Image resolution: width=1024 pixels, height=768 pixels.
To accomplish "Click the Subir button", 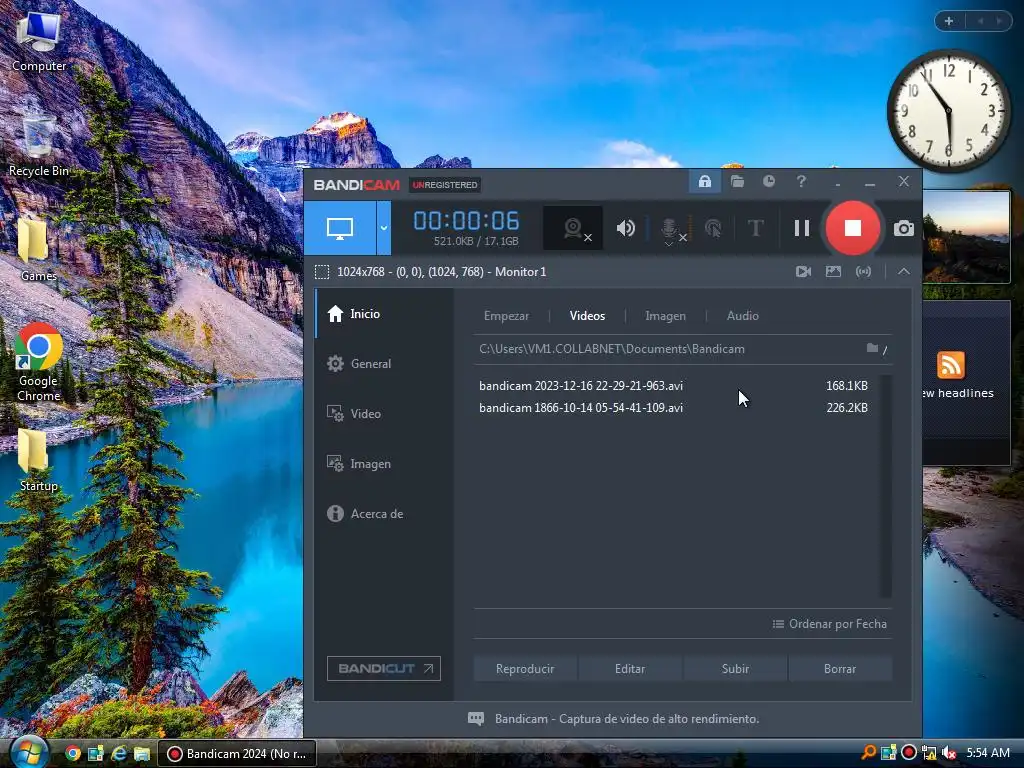I will (x=735, y=669).
